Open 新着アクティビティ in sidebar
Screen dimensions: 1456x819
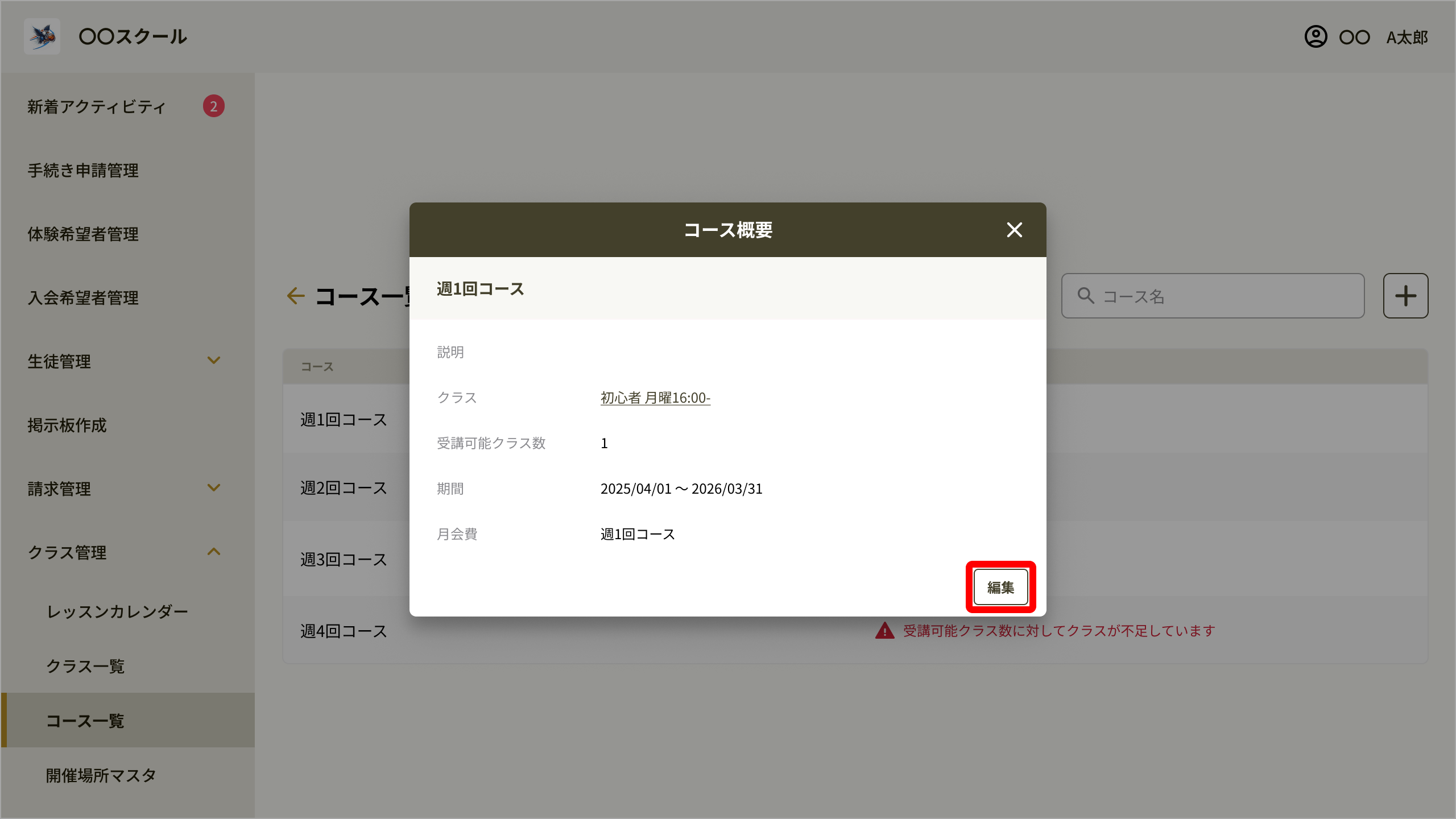click(x=97, y=107)
